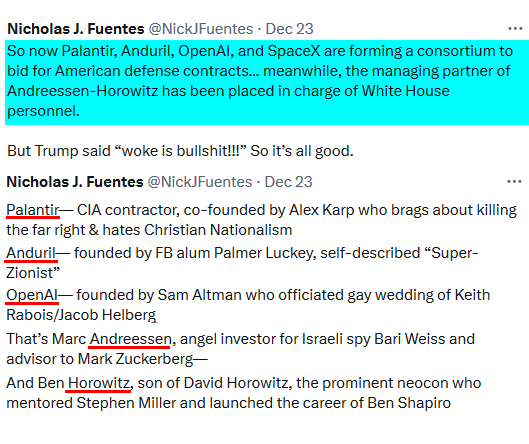Open Dec 23 timestamp of the consortium tweet
The image size is (529, 444).
289,29
